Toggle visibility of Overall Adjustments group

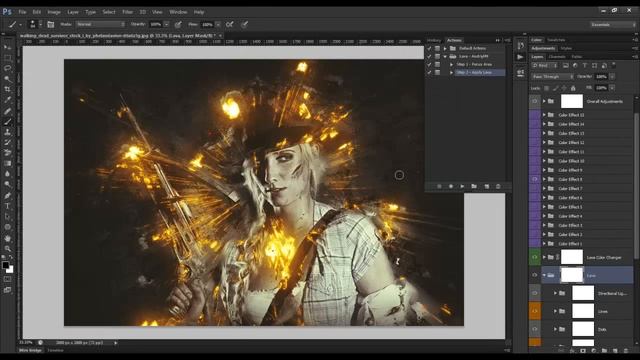535,101
